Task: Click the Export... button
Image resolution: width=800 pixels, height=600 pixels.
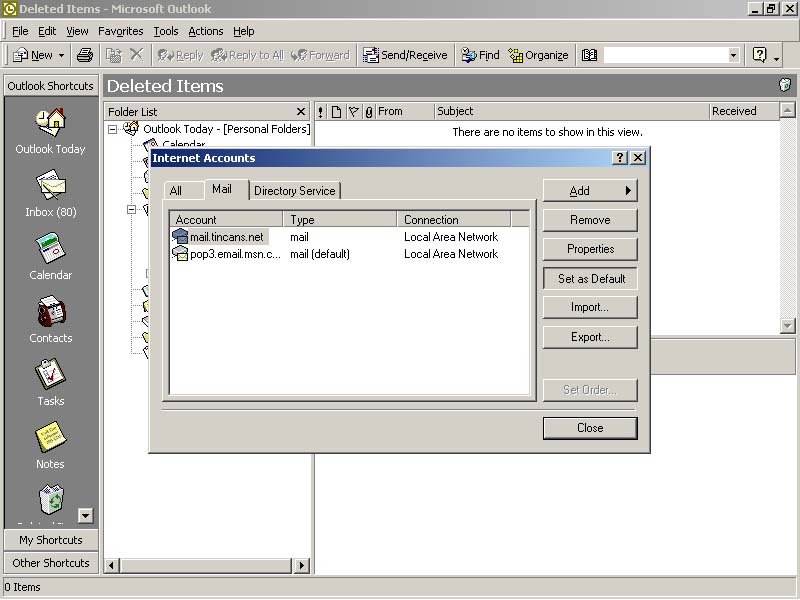Action: (x=590, y=337)
